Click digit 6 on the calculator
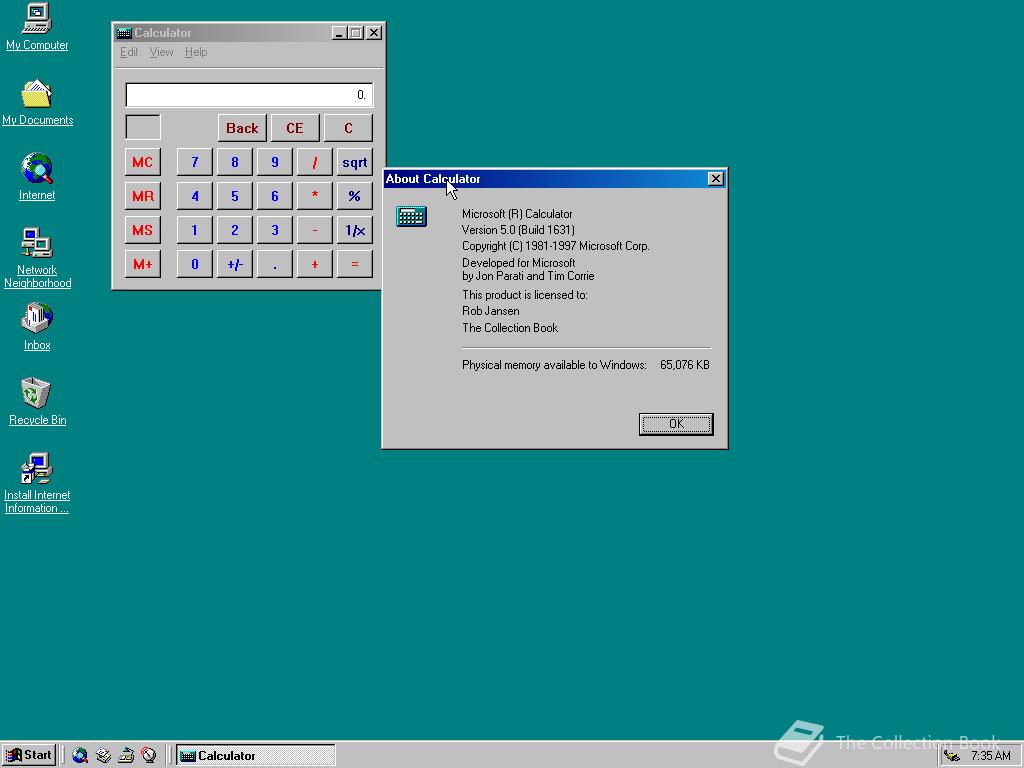 point(274,196)
